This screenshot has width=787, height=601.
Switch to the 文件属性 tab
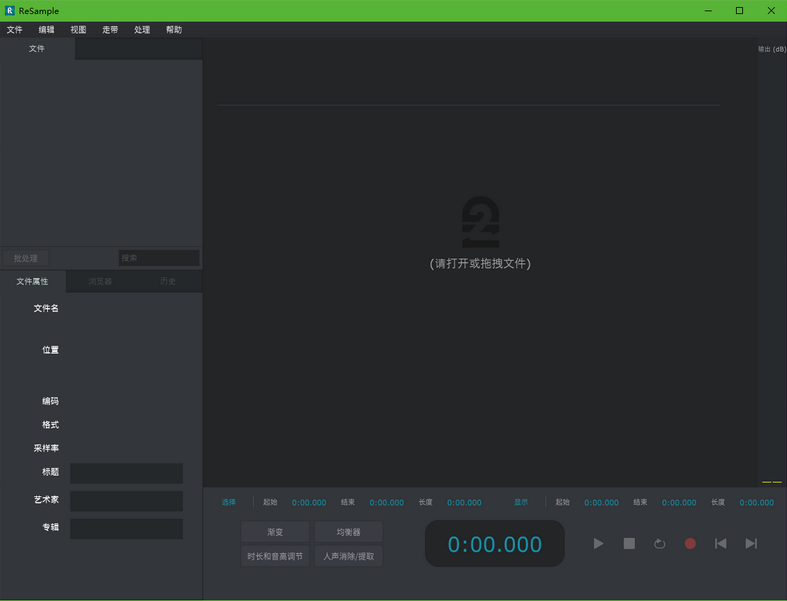(x=33, y=281)
